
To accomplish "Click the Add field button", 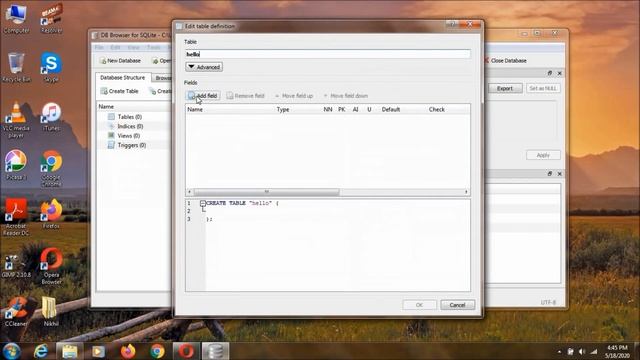I will pyautogui.click(x=203, y=96).
